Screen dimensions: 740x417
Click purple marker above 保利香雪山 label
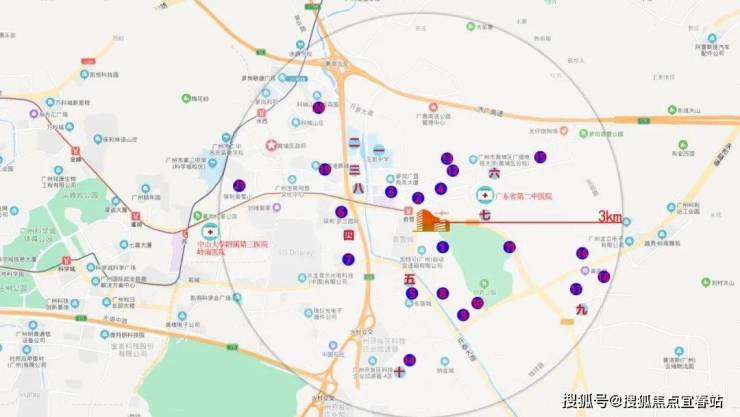click(x=239, y=185)
